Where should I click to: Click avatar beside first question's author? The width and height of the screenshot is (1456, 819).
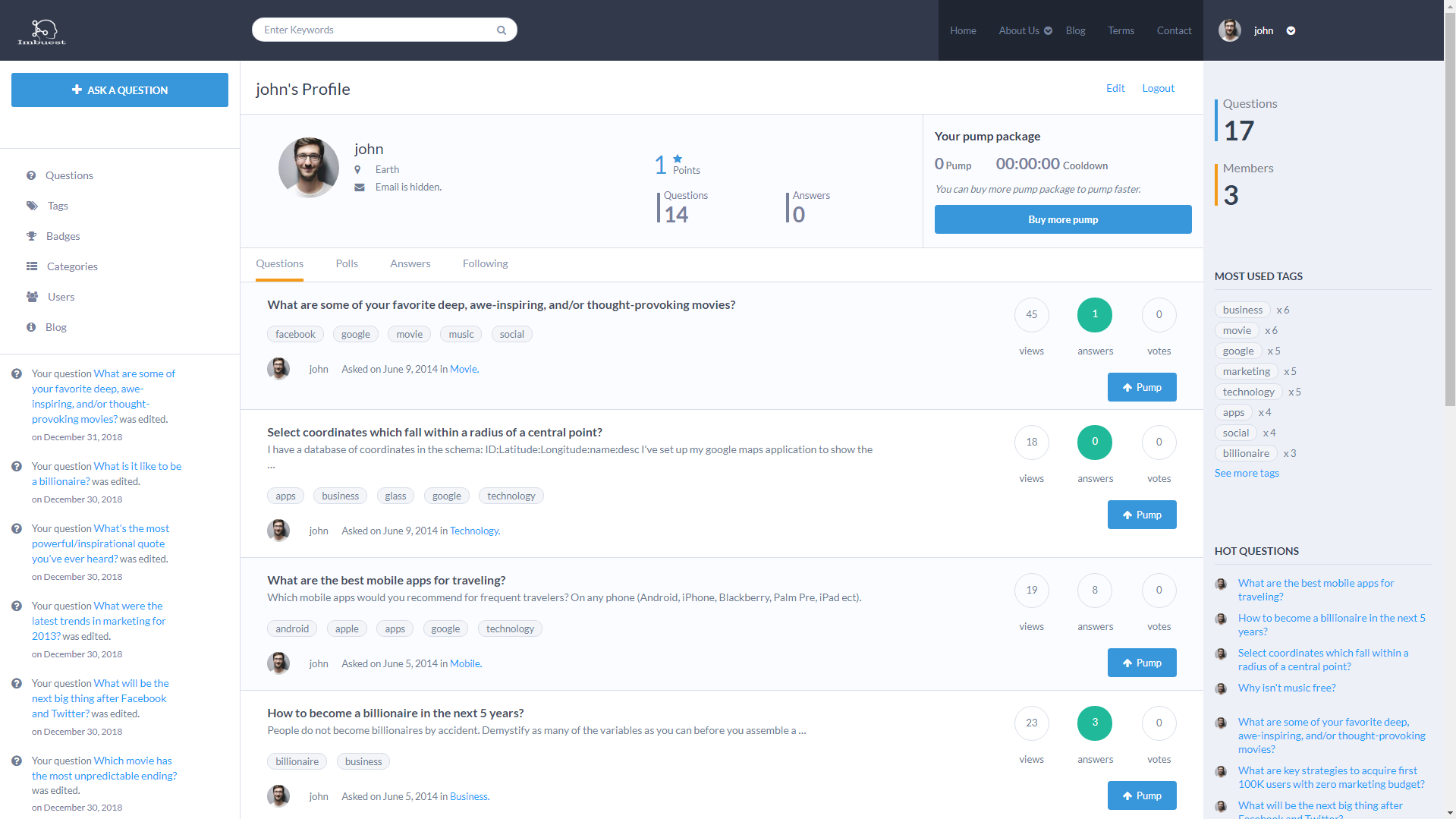[278, 369]
